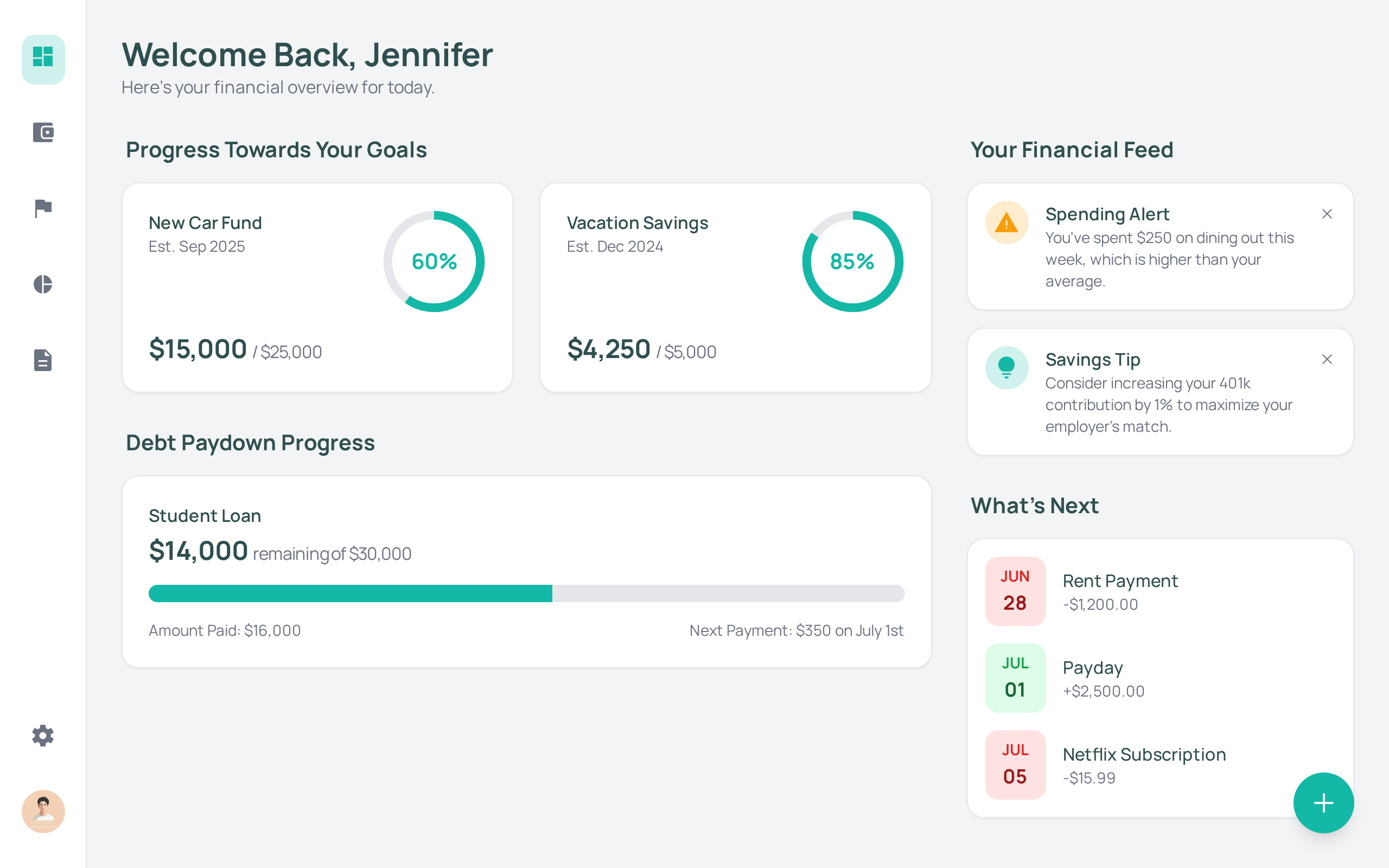Dismiss the Spending Alert card
This screenshot has width=1389, height=868.
point(1327,214)
